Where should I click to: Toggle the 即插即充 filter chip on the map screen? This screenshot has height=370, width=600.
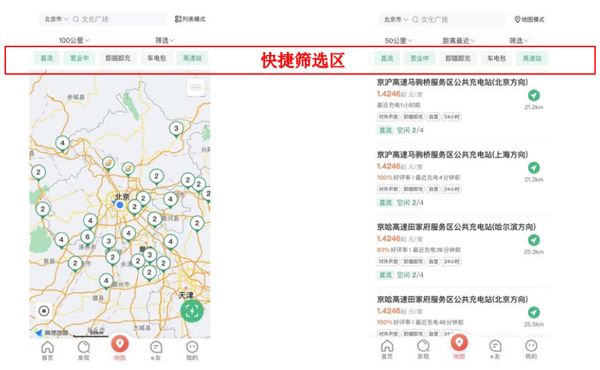[x=118, y=58]
